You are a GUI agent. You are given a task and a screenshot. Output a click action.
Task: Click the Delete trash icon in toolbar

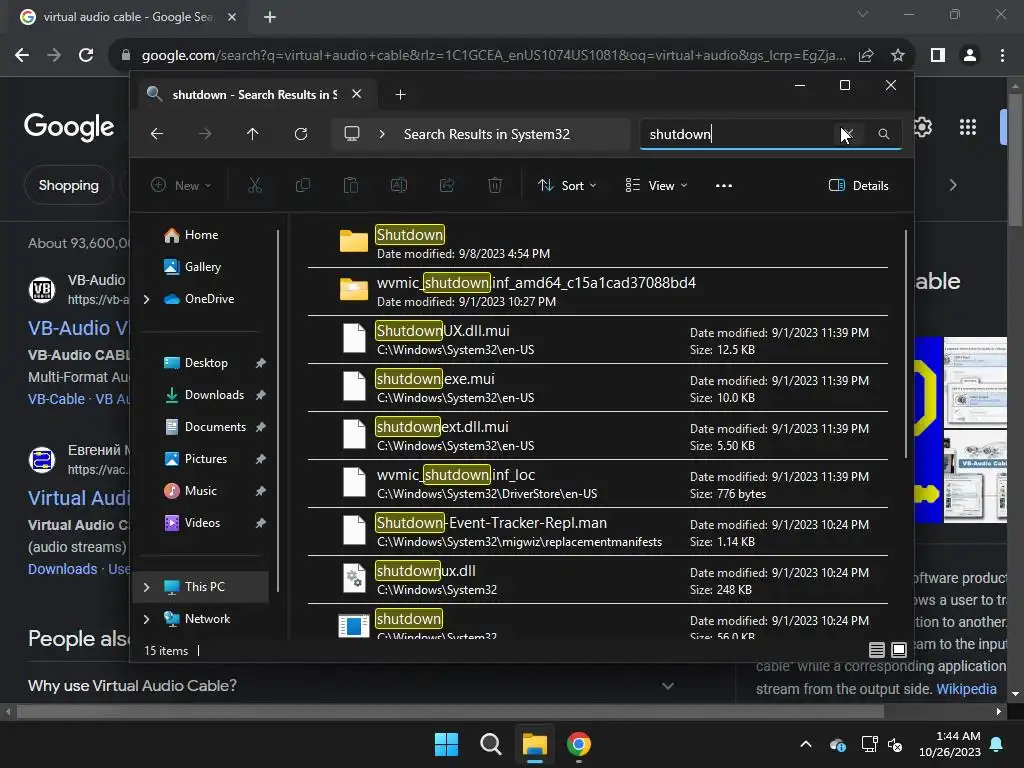[x=495, y=185]
